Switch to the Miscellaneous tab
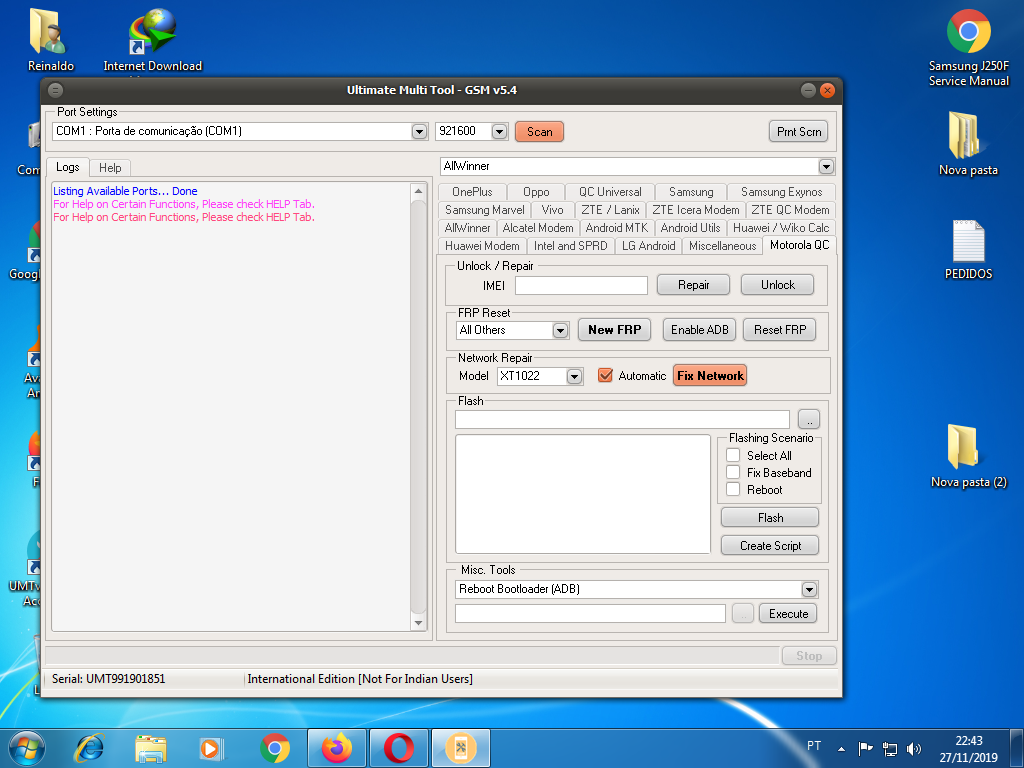The image size is (1024, 768). click(x=722, y=246)
